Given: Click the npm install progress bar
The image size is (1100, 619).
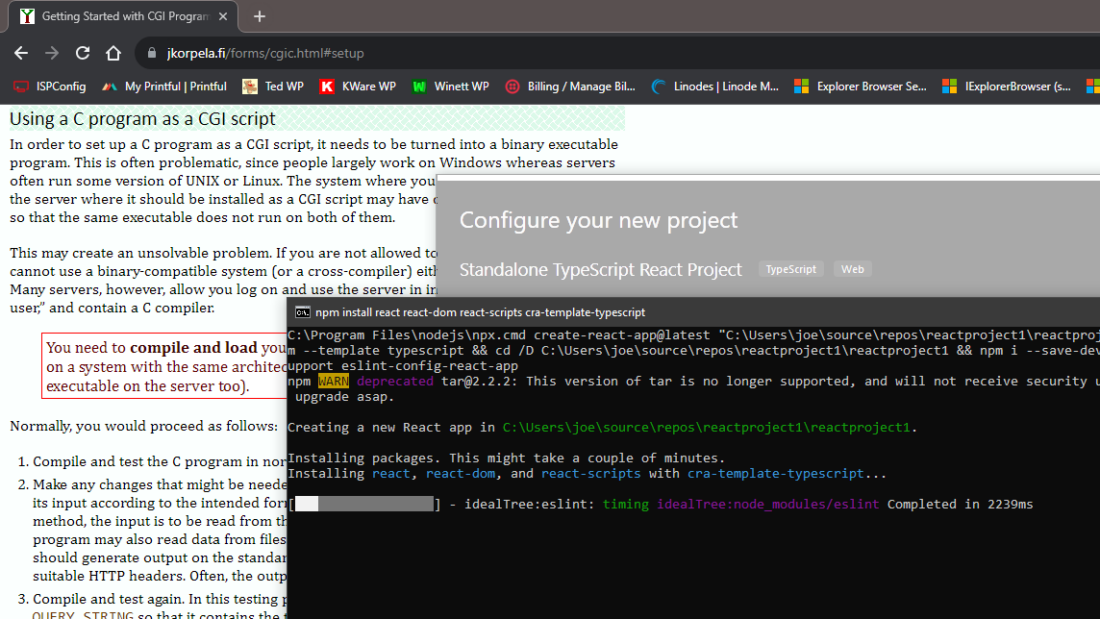Looking at the screenshot, I should pos(365,504).
